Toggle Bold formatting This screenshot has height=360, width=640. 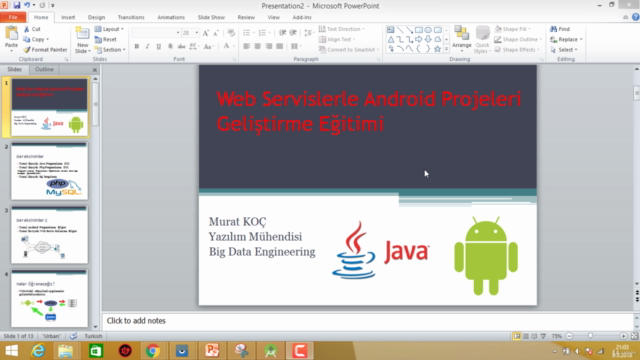coord(137,47)
